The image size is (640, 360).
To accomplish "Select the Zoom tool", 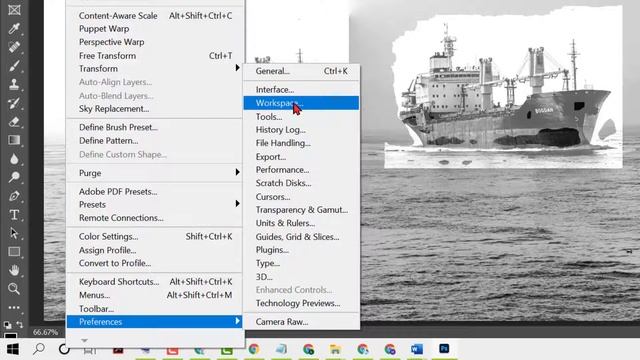I will [14, 289].
